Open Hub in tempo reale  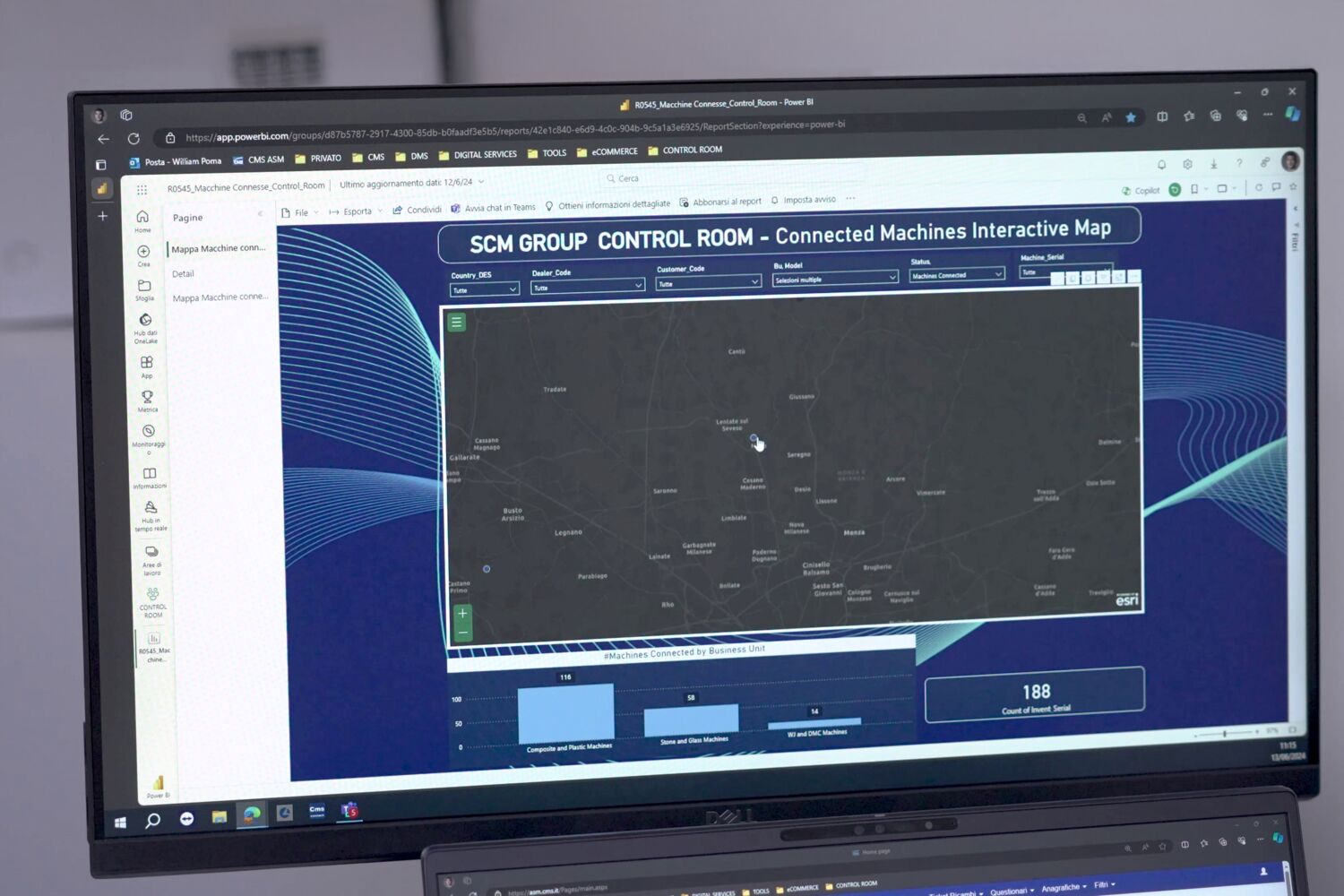[151, 516]
